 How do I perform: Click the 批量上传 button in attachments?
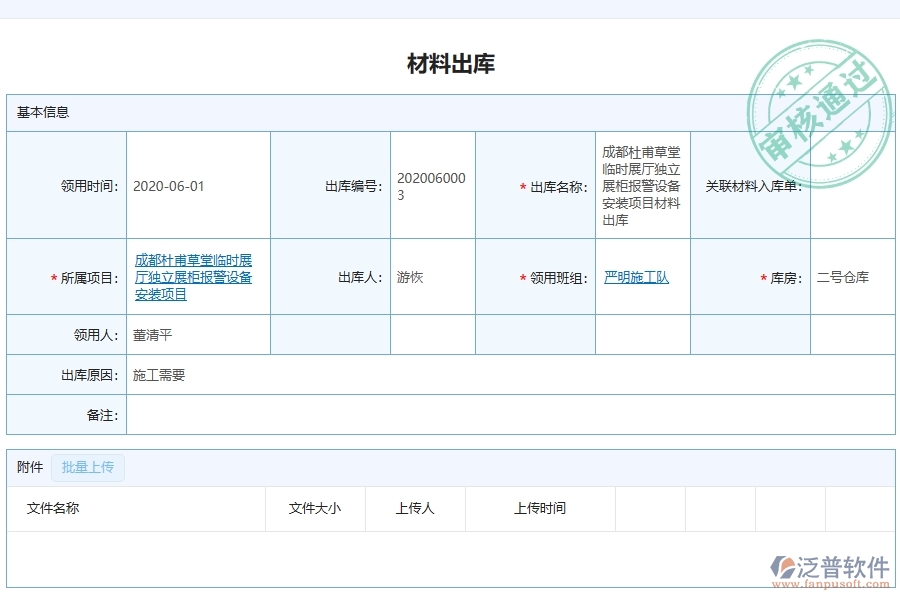(x=87, y=467)
